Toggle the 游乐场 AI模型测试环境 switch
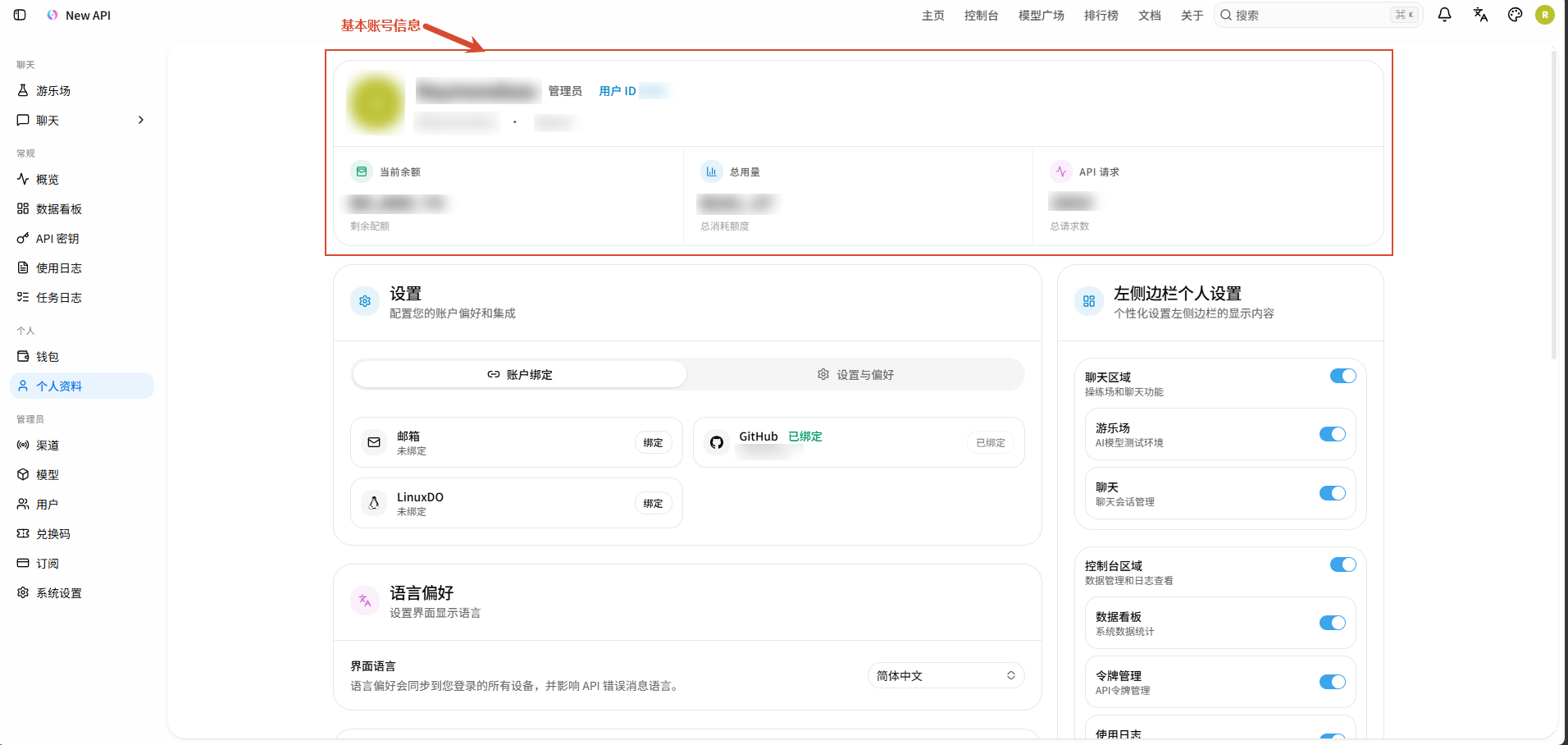This screenshot has height=745, width=1568. click(x=1332, y=434)
